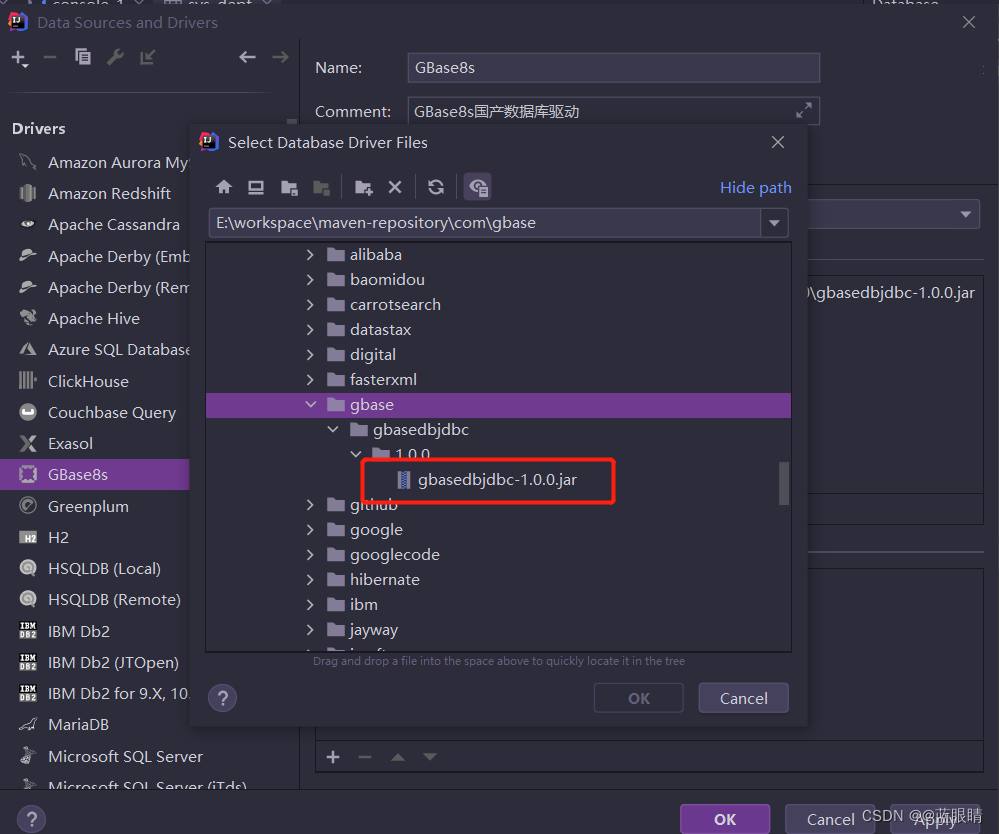The width and height of the screenshot is (999, 834).
Task: Click the expand icon in Comment field
Action: coord(804,110)
